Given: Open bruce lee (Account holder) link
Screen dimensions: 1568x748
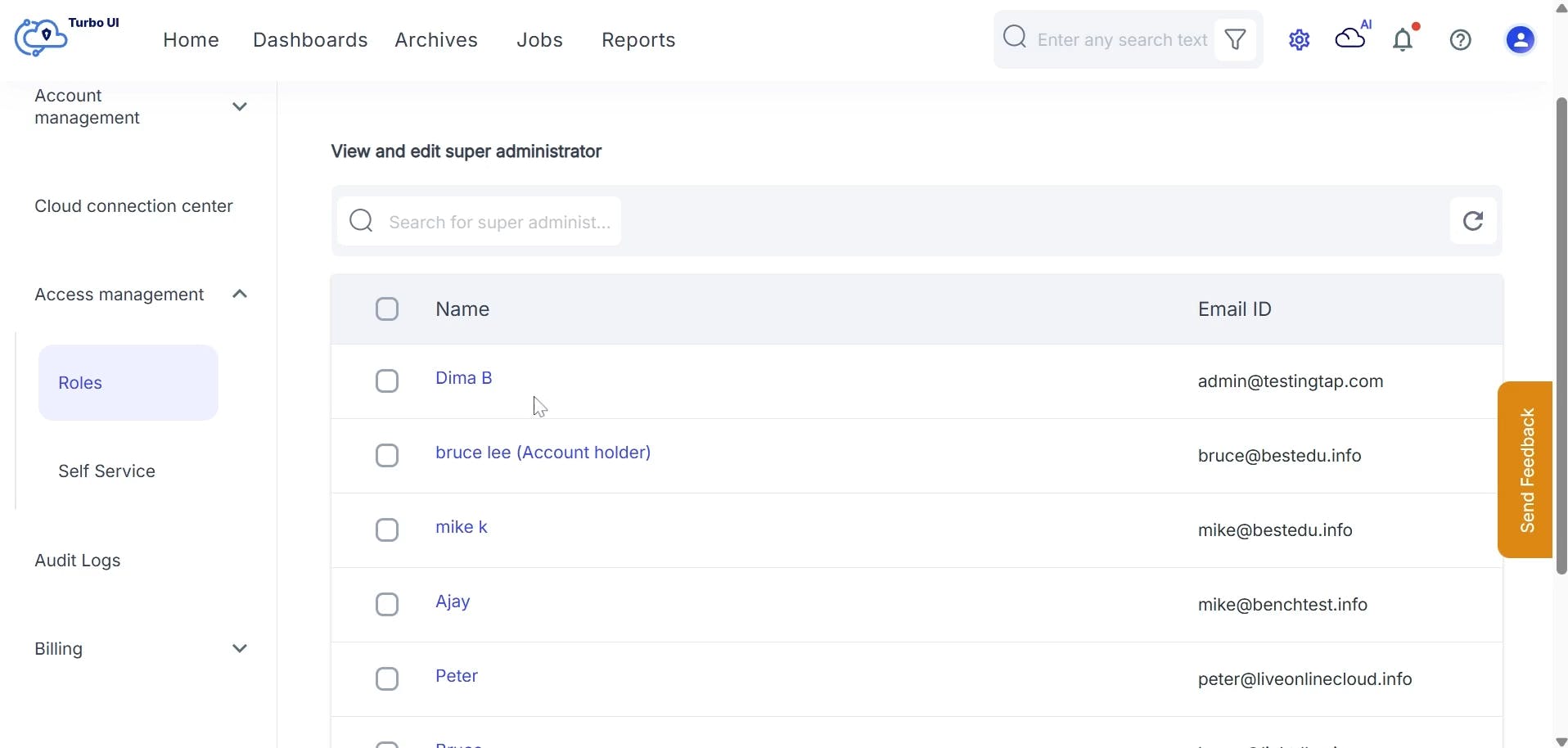Looking at the screenshot, I should coord(543,452).
